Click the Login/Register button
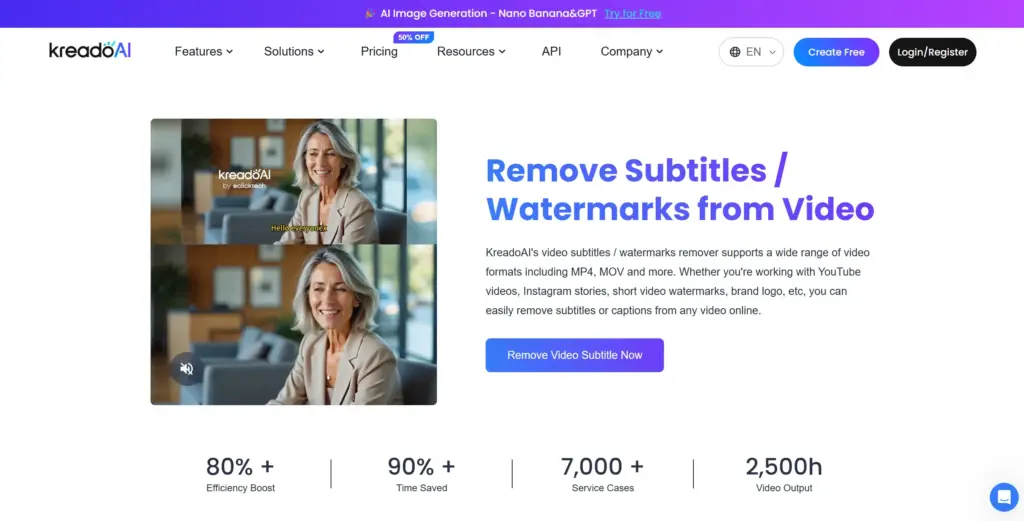 [932, 52]
